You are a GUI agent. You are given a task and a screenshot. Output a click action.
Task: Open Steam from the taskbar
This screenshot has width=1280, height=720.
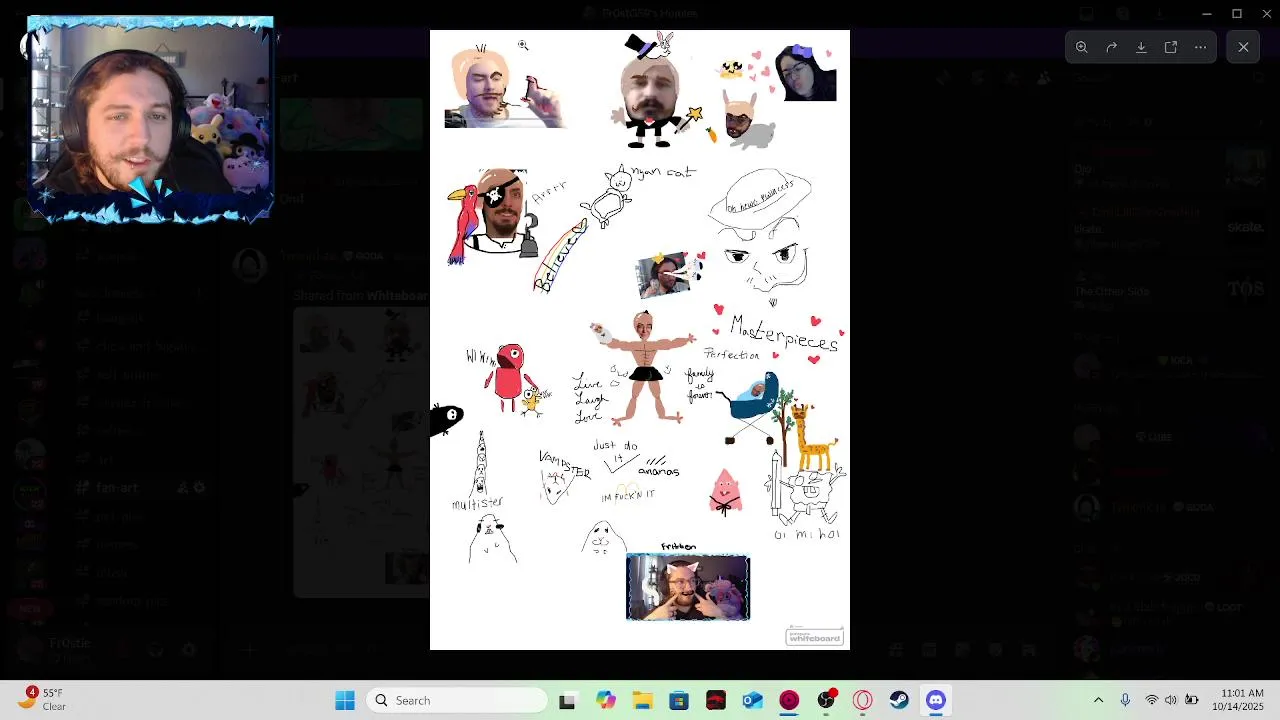(x=899, y=700)
